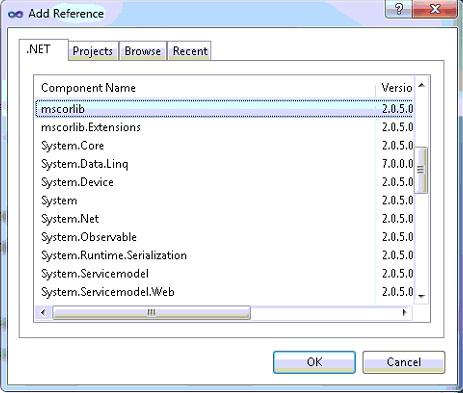
Task: Confirm with the OK button
Action: (x=314, y=362)
